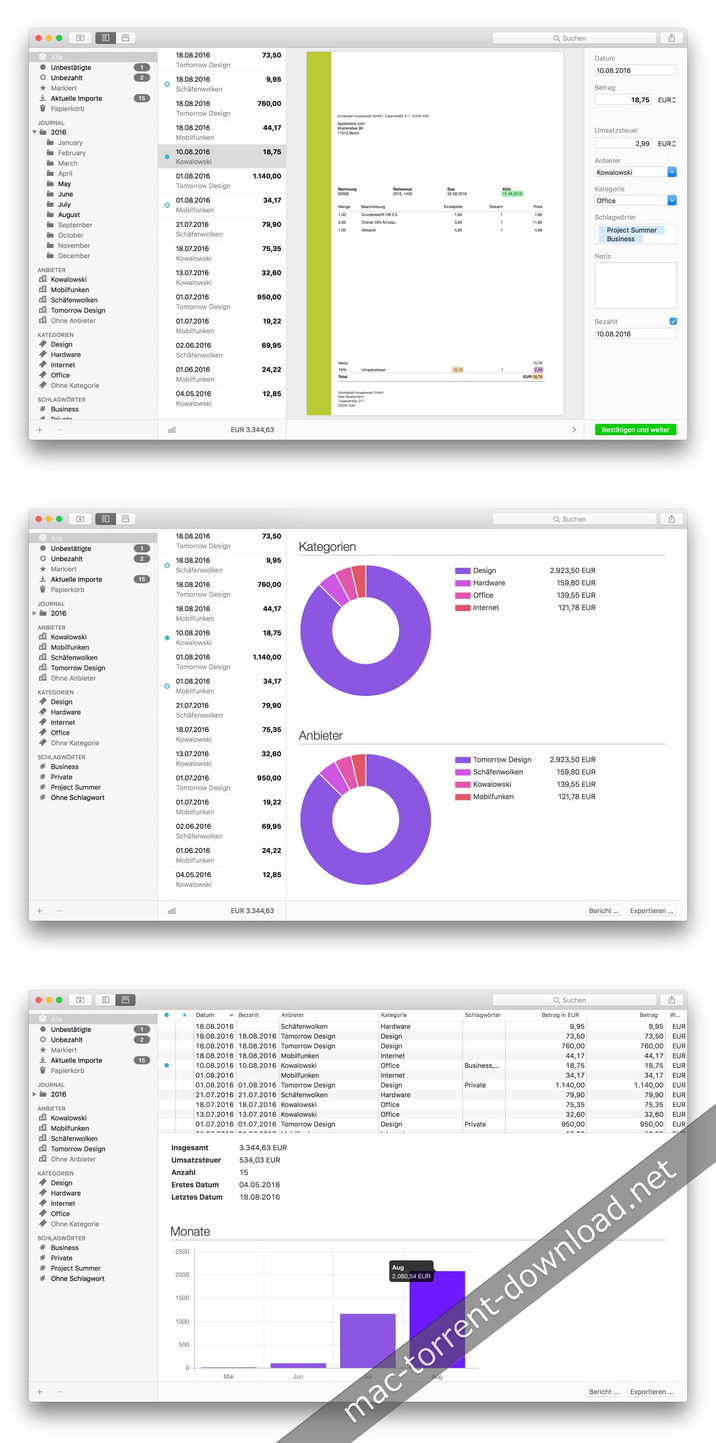Click the share icon in the invoice detail window toolbar
This screenshot has width=716, height=1443.
672,38
